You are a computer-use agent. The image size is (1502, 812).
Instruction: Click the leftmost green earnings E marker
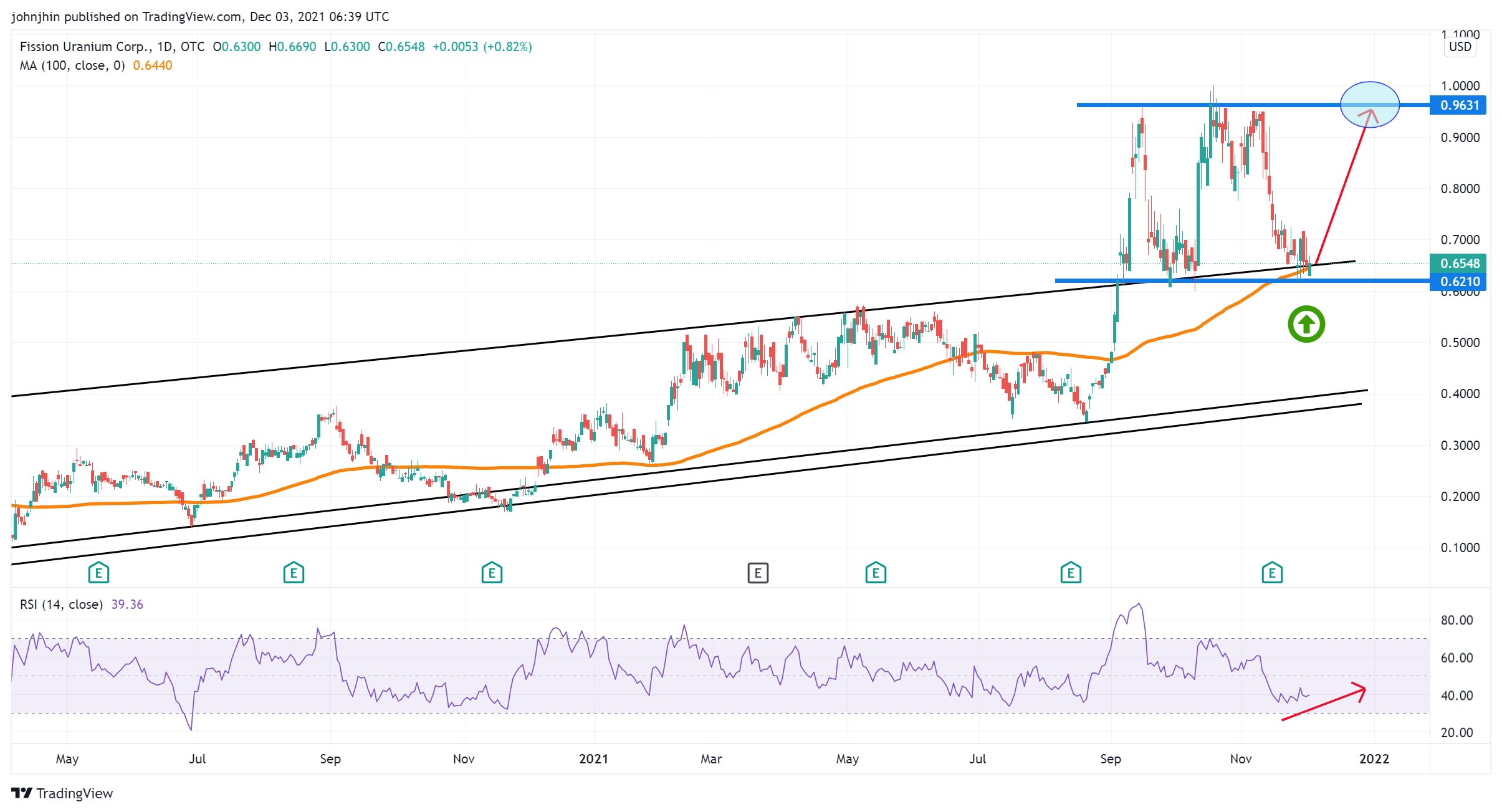(98, 572)
